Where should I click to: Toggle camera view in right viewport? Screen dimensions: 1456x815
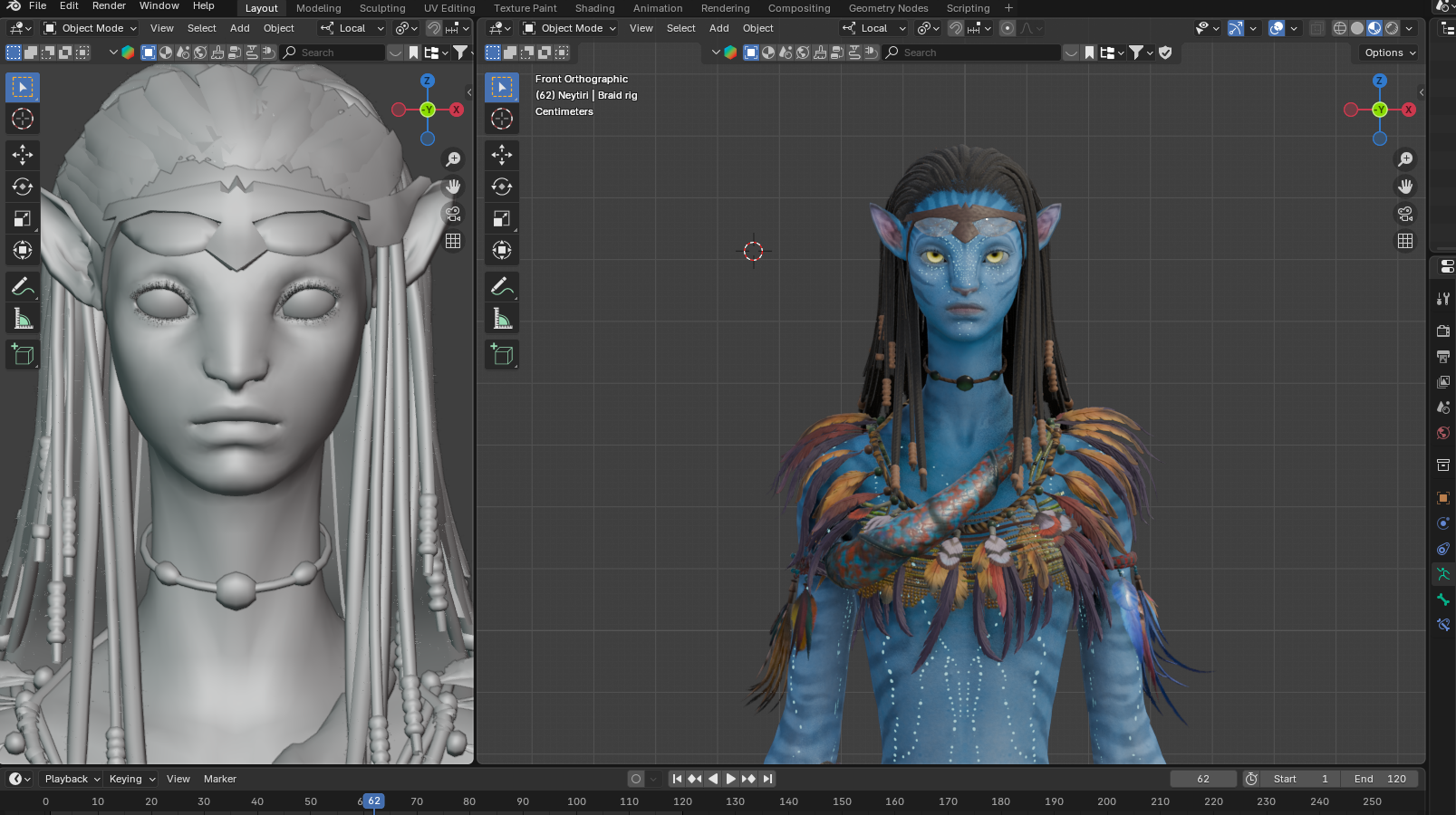(x=1404, y=214)
